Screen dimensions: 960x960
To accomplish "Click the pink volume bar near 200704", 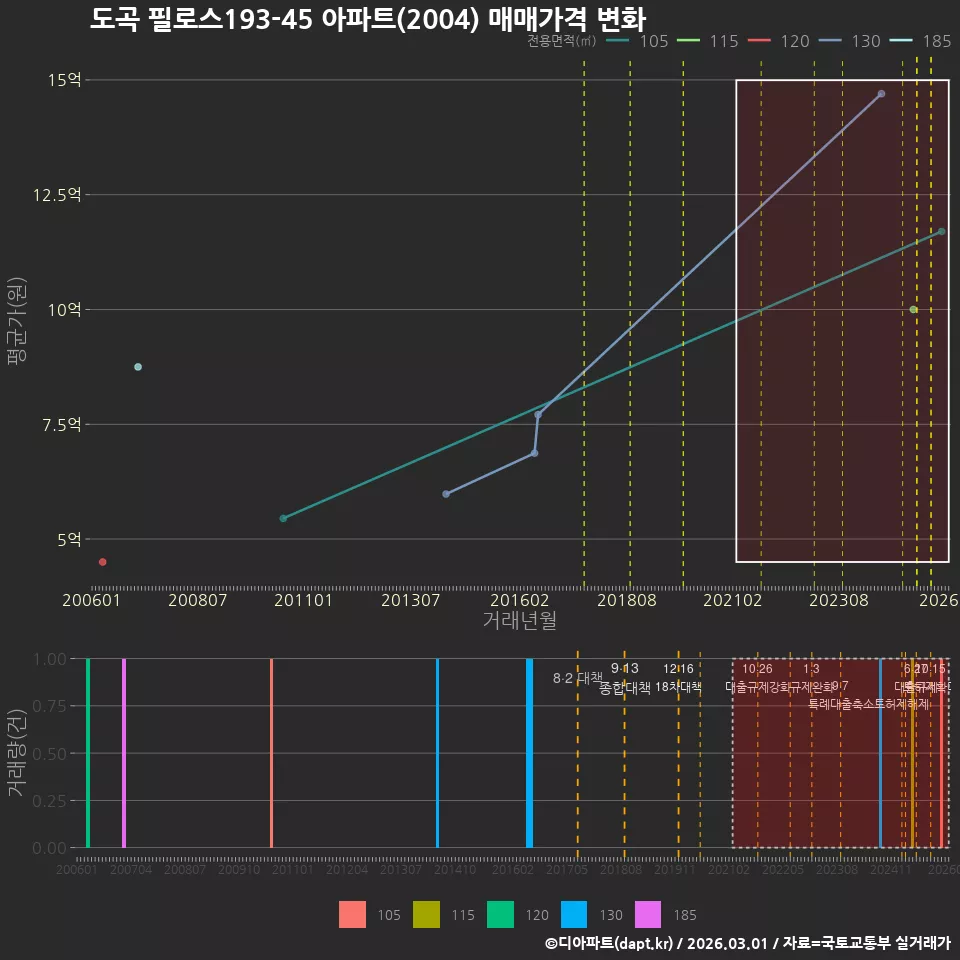I will [x=124, y=753].
